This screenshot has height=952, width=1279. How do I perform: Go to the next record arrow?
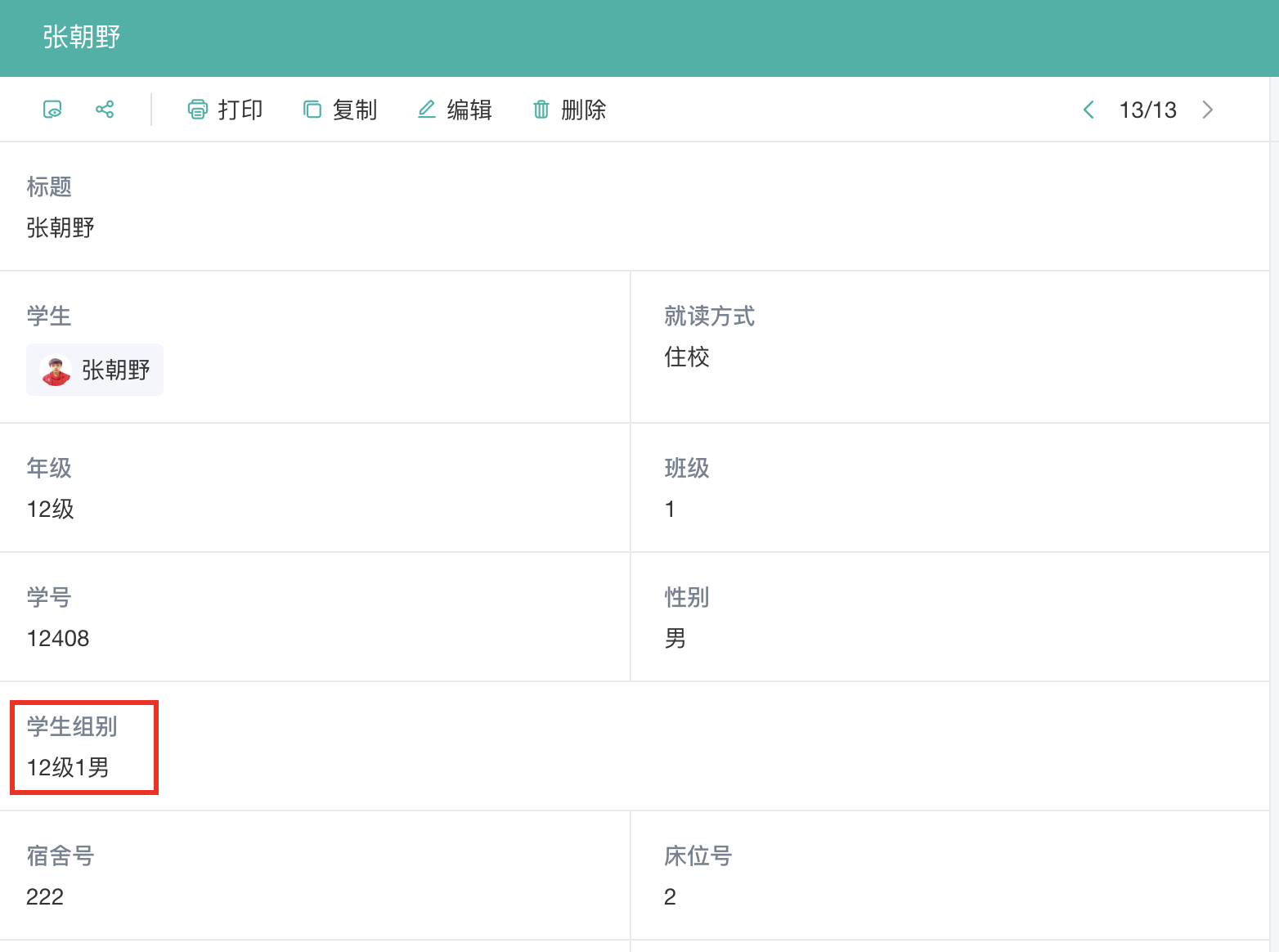[1208, 110]
